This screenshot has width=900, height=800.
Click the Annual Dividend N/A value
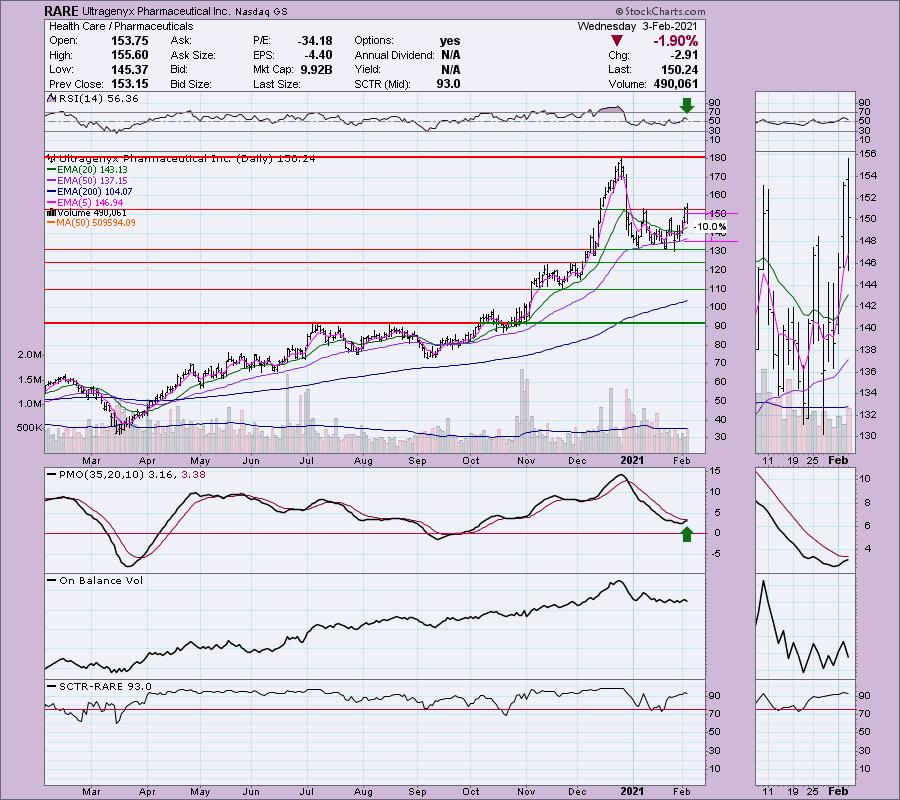tap(451, 55)
